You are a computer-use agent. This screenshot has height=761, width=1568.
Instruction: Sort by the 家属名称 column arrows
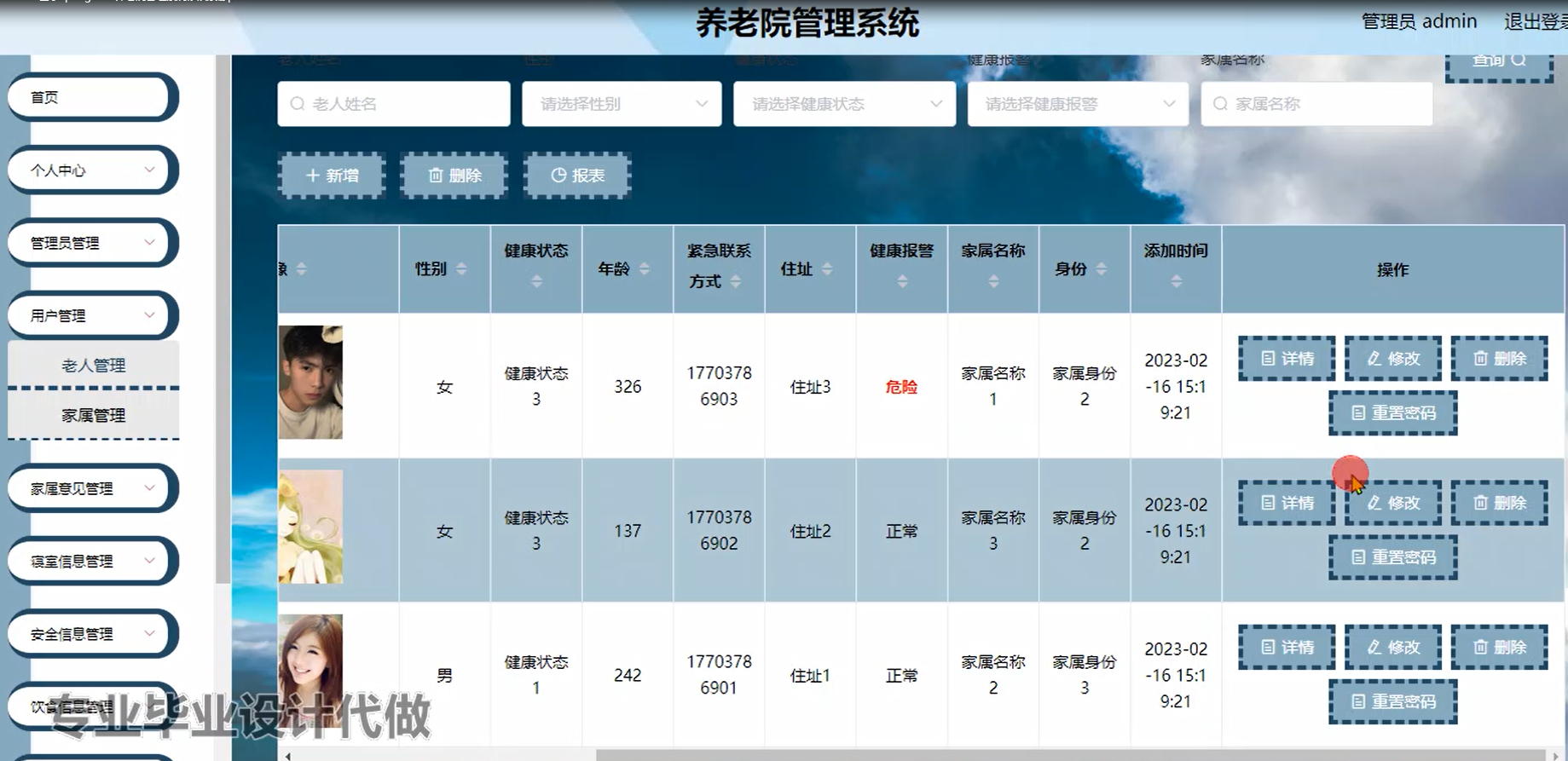click(993, 281)
